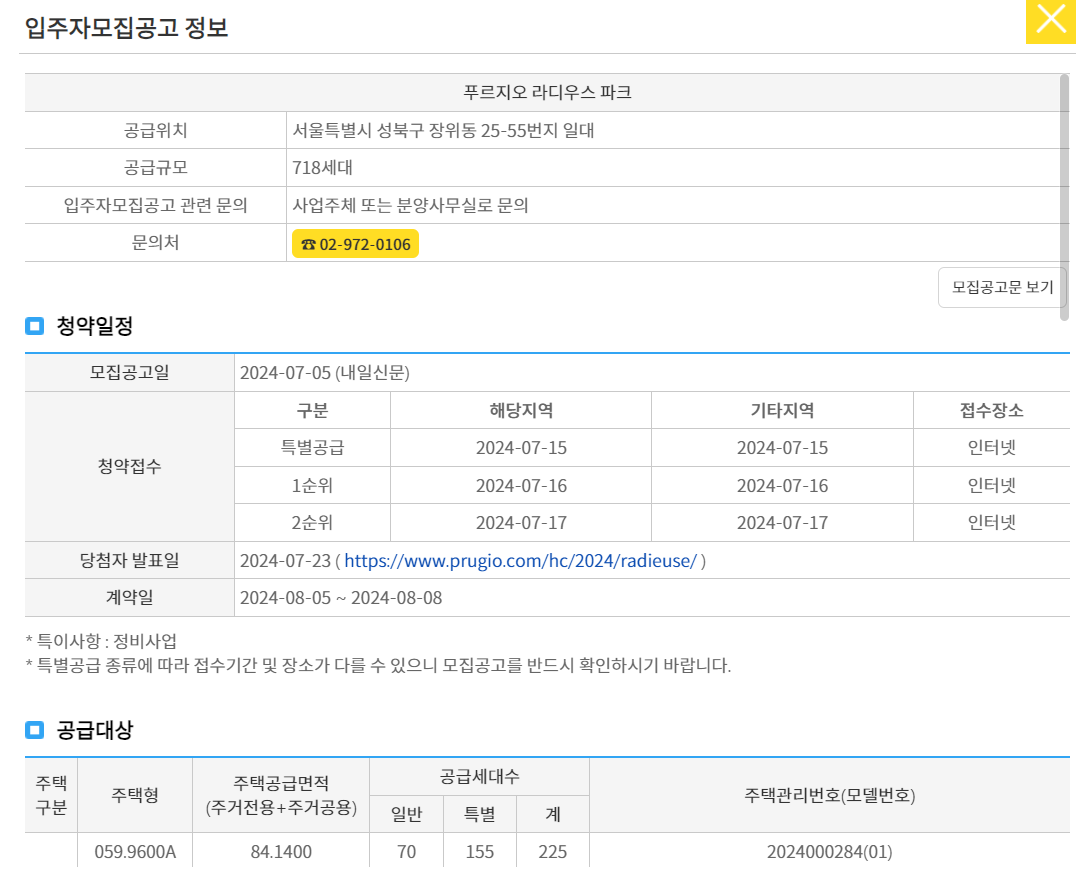Click the 당첨자 발표일 row label
Image resolution: width=1086 pixels, height=877 pixels.
point(129,560)
